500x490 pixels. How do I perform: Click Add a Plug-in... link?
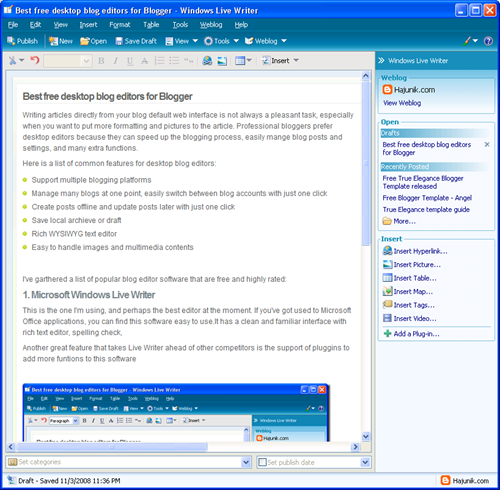click(x=411, y=334)
